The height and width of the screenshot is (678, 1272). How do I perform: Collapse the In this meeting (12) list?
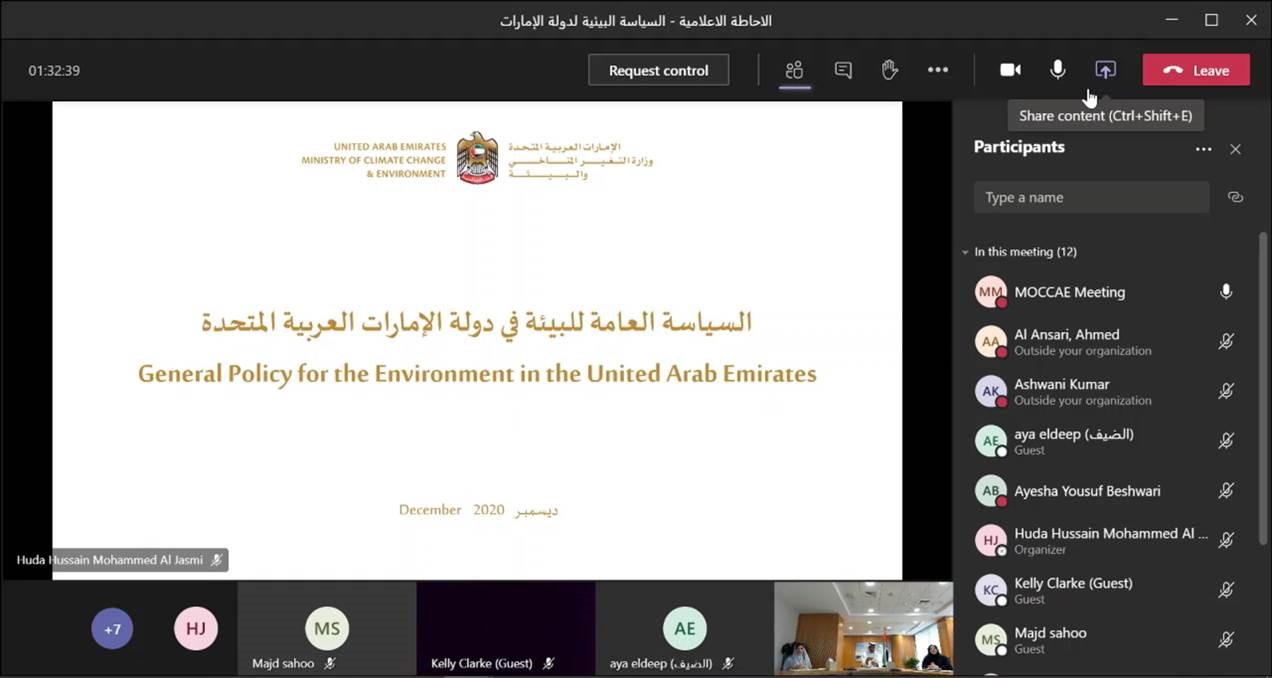coord(965,253)
